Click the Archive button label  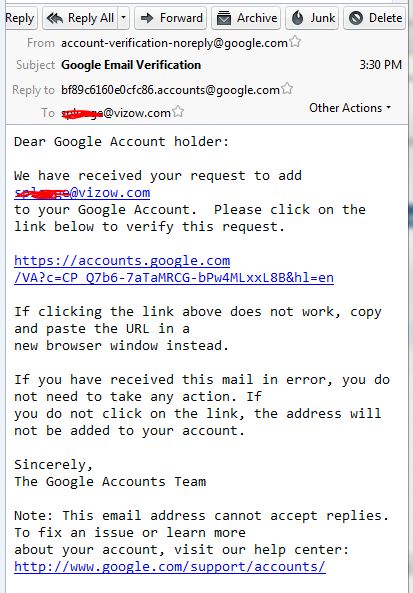tap(257, 18)
